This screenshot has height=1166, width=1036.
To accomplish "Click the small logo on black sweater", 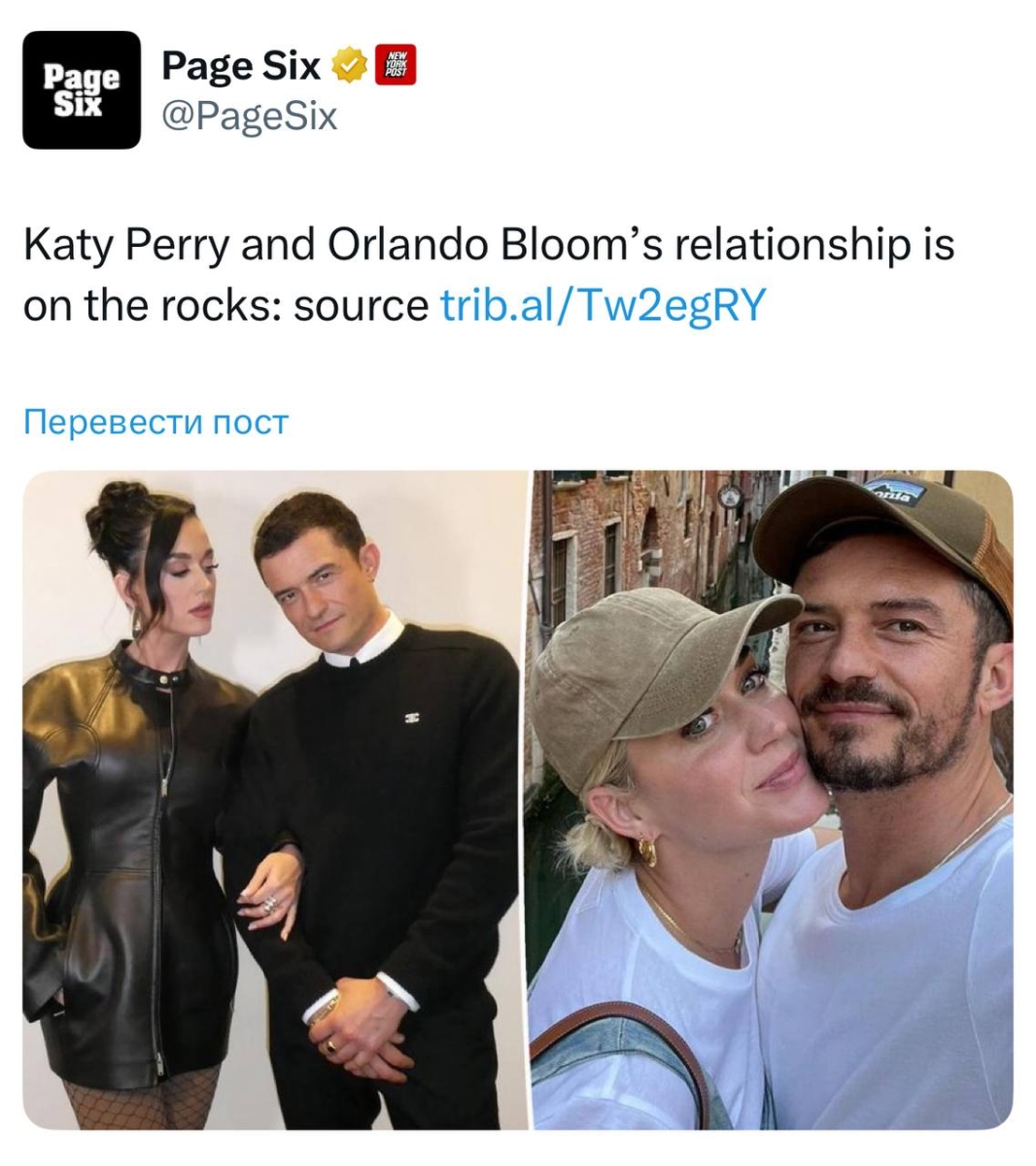I will click(x=411, y=718).
